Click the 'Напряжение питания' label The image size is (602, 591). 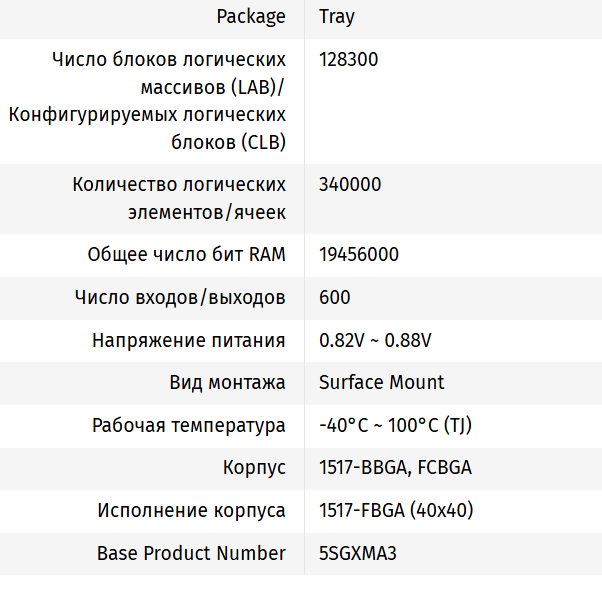pos(189,341)
